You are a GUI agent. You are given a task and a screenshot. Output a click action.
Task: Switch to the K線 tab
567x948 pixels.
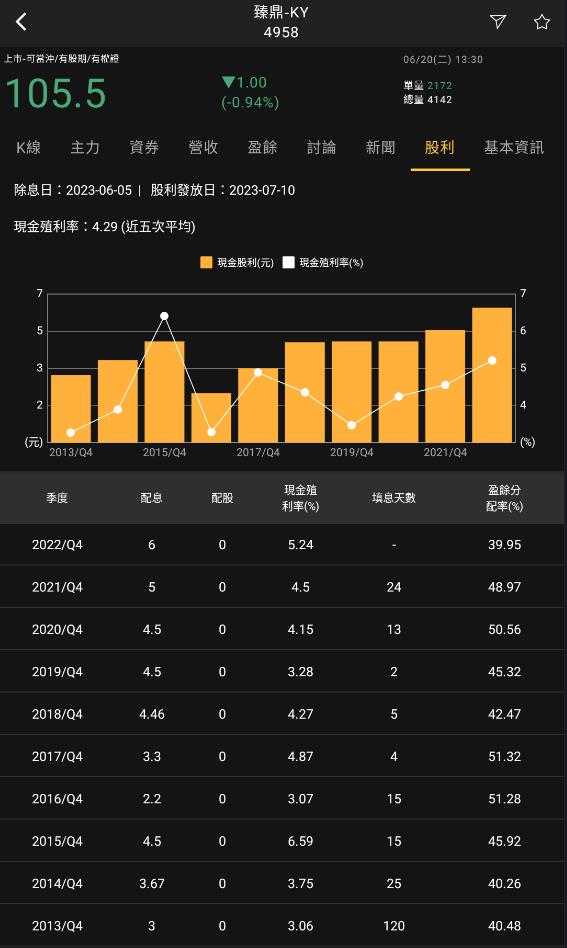pos(28,148)
